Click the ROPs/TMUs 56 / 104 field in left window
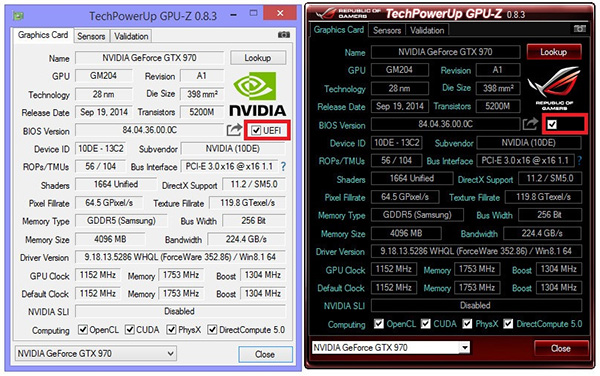600x376 pixels. pyautogui.click(x=101, y=166)
